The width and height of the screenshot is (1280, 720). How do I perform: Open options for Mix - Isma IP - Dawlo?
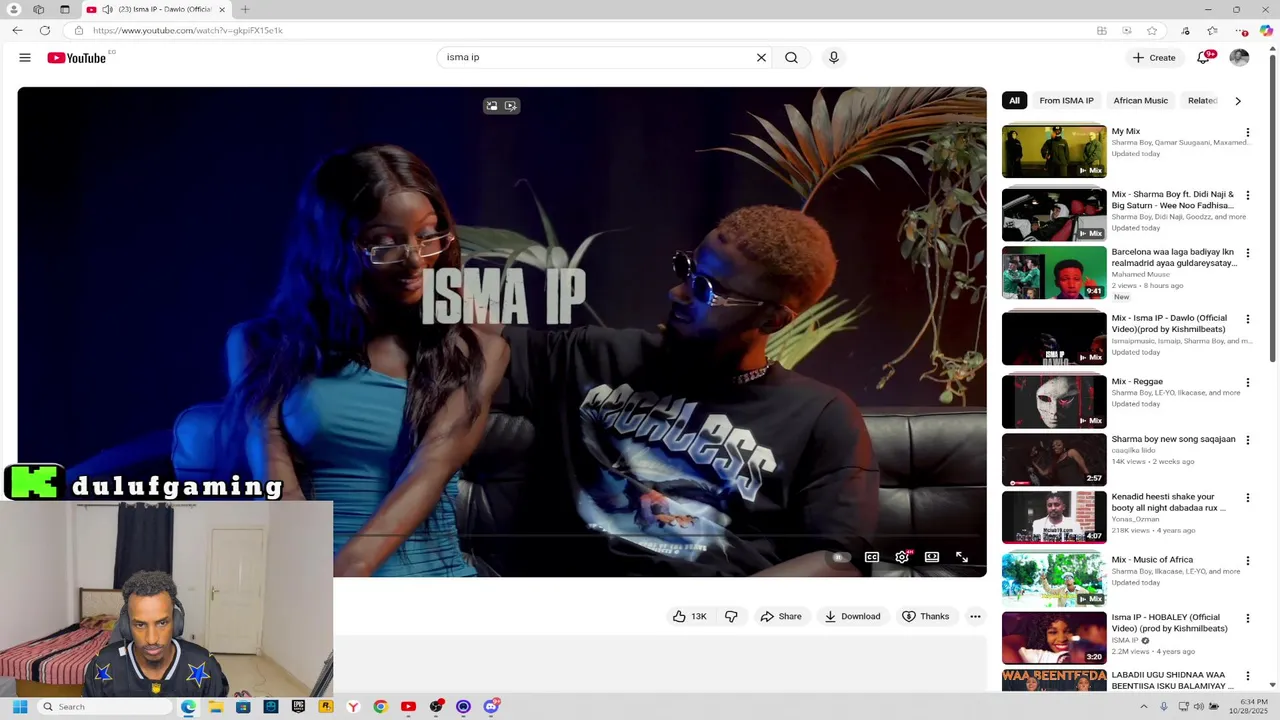pos(1247,319)
